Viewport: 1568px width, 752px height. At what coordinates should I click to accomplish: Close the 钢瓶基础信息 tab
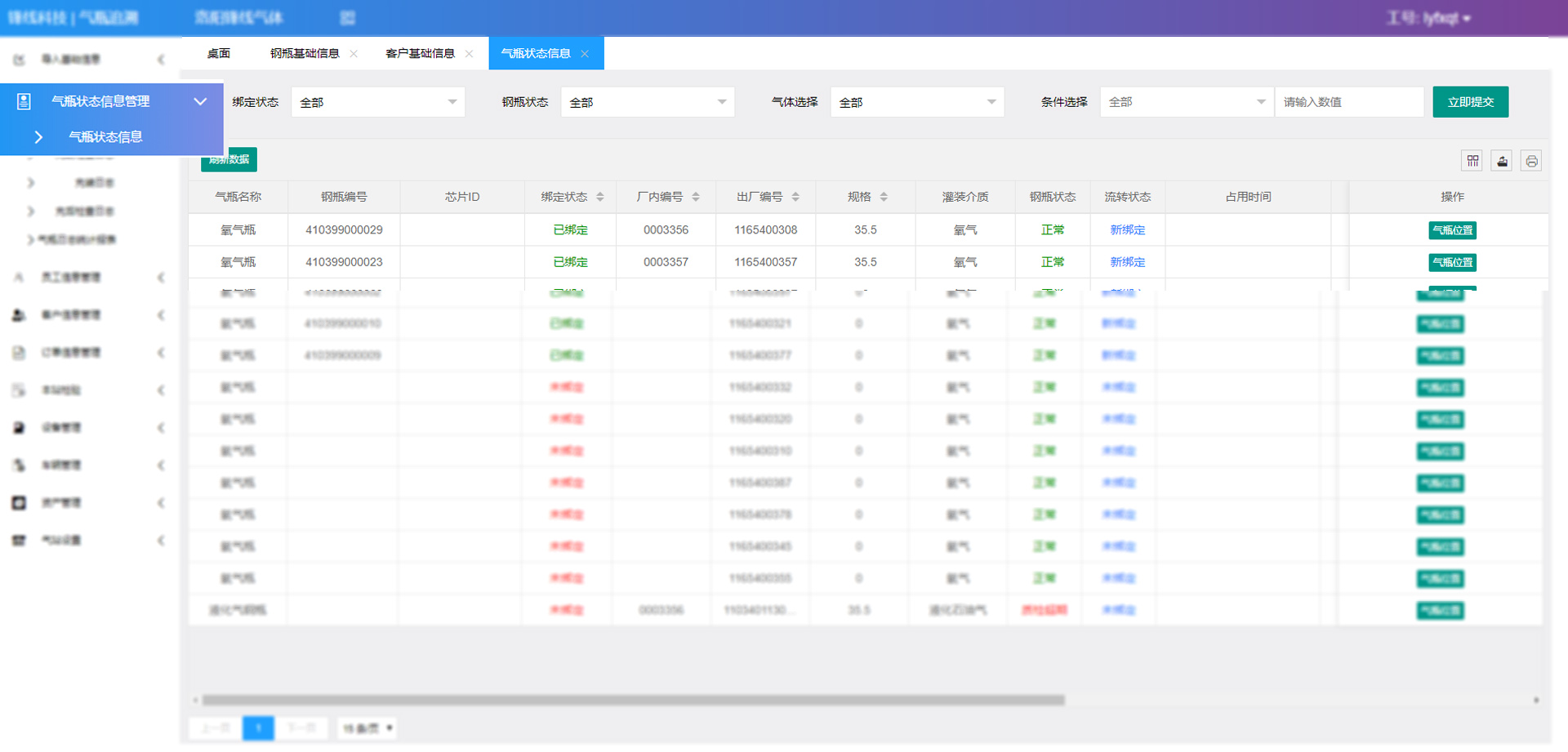[x=354, y=54]
